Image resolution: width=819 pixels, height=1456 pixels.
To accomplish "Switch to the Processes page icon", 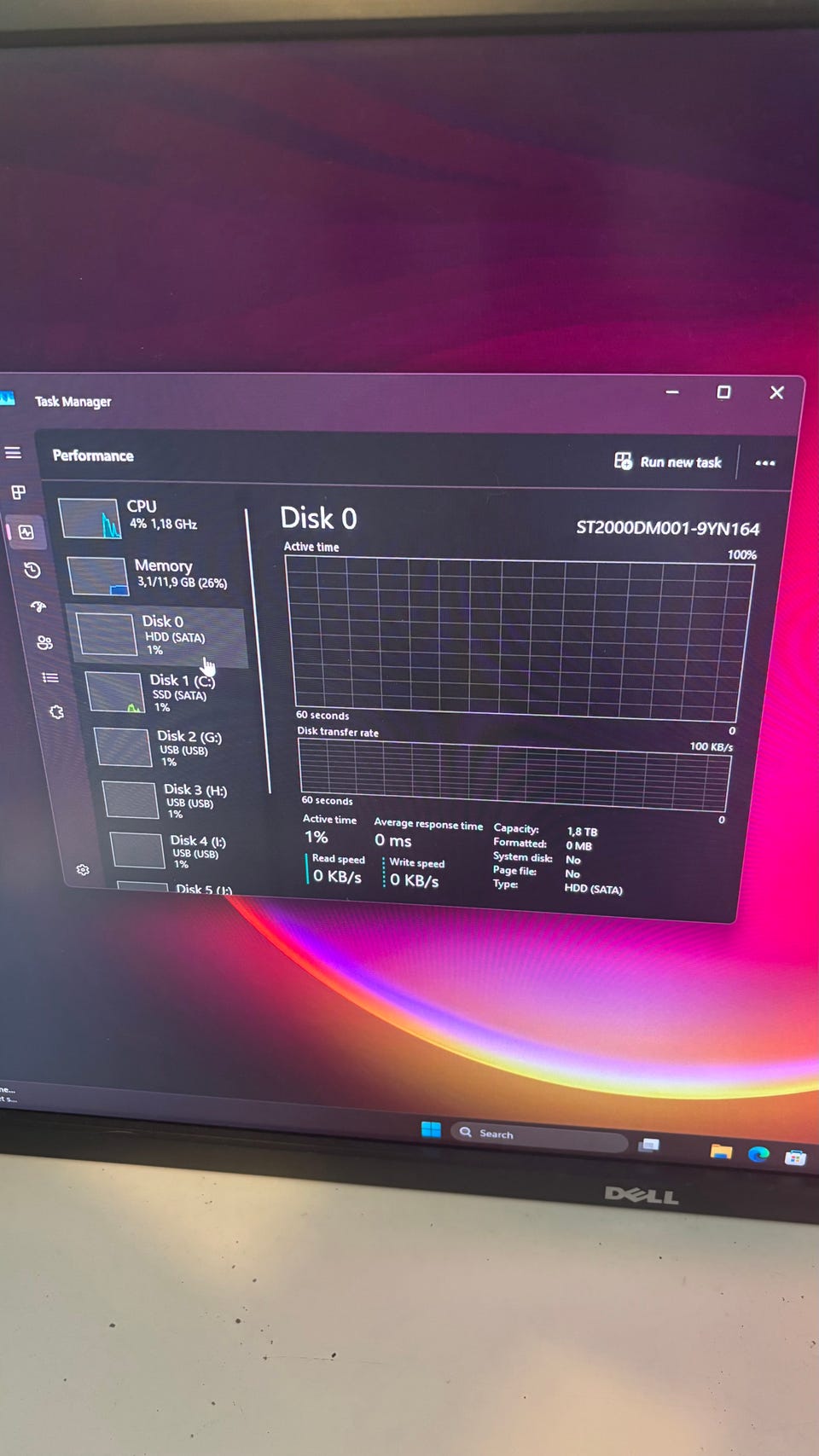I will point(18,492).
